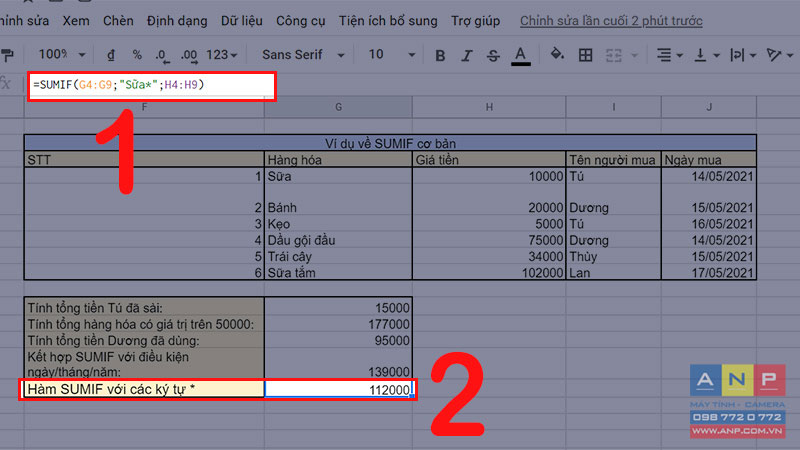This screenshot has width=800, height=450.
Task: Click the paint format icon
Action: [x=7, y=55]
